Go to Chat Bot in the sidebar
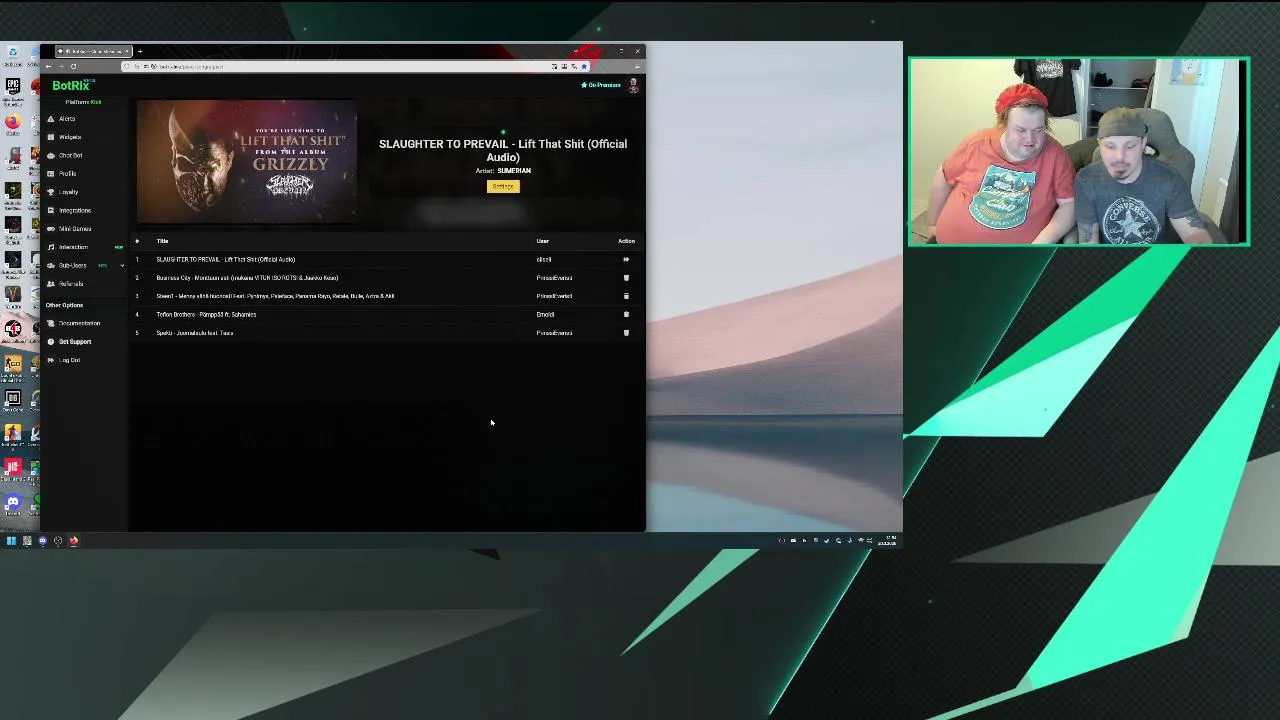1280x720 pixels. pyautogui.click(x=70, y=155)
